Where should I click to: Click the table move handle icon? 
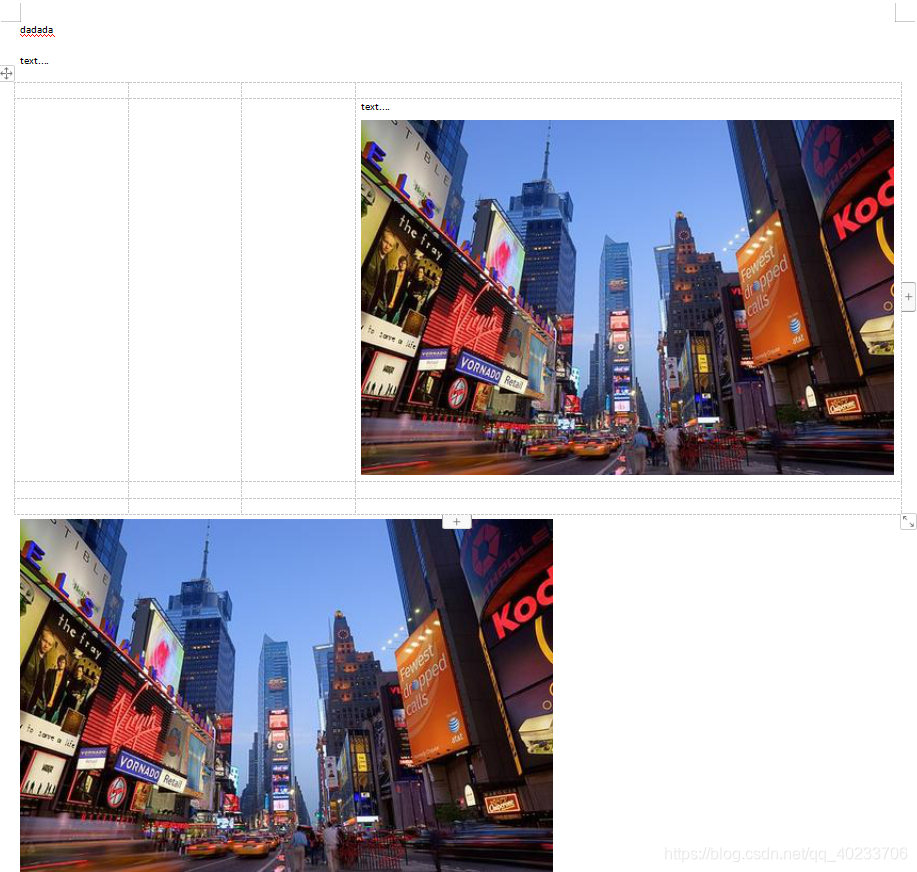pos(6,74)
